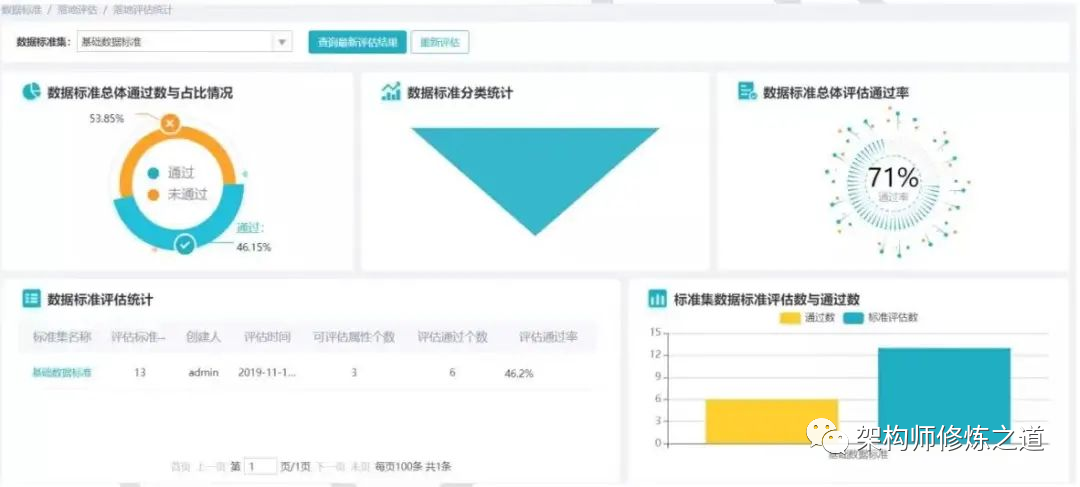The width and height of the screenshot is (1080, 487).
Task: Click the admin cell in table
Action: coord(203,373)
